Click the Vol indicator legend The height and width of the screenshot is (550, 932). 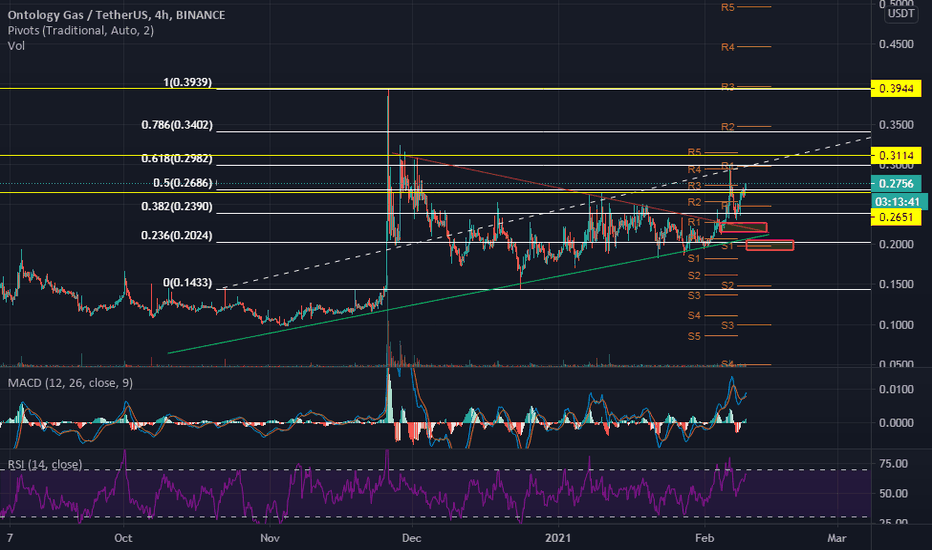[x=16, y=46]
